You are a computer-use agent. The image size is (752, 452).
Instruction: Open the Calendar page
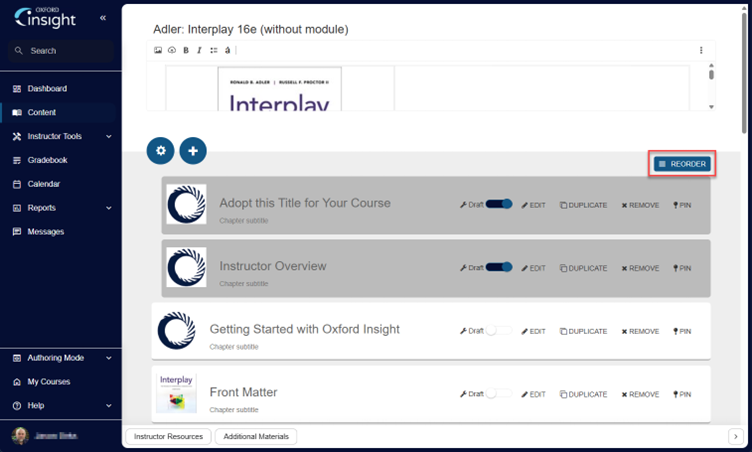[x=44, y=184]
